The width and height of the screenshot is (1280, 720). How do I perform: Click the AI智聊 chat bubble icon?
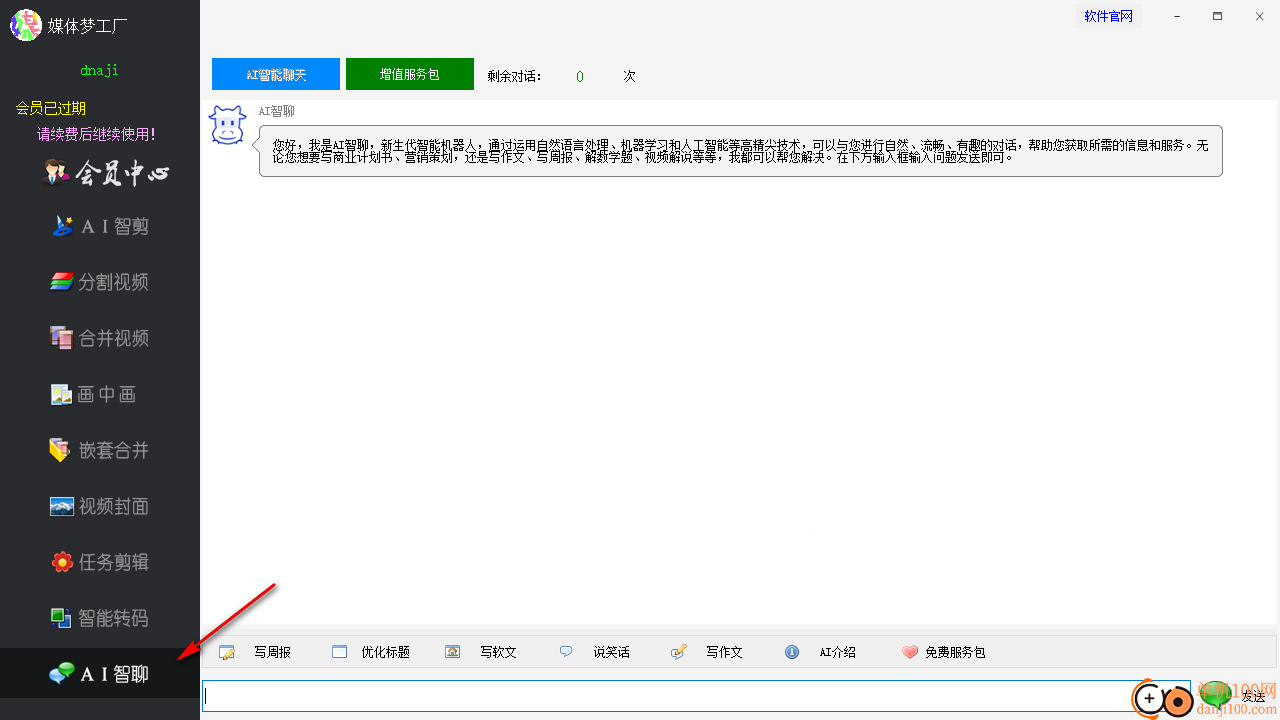(62, 674)
